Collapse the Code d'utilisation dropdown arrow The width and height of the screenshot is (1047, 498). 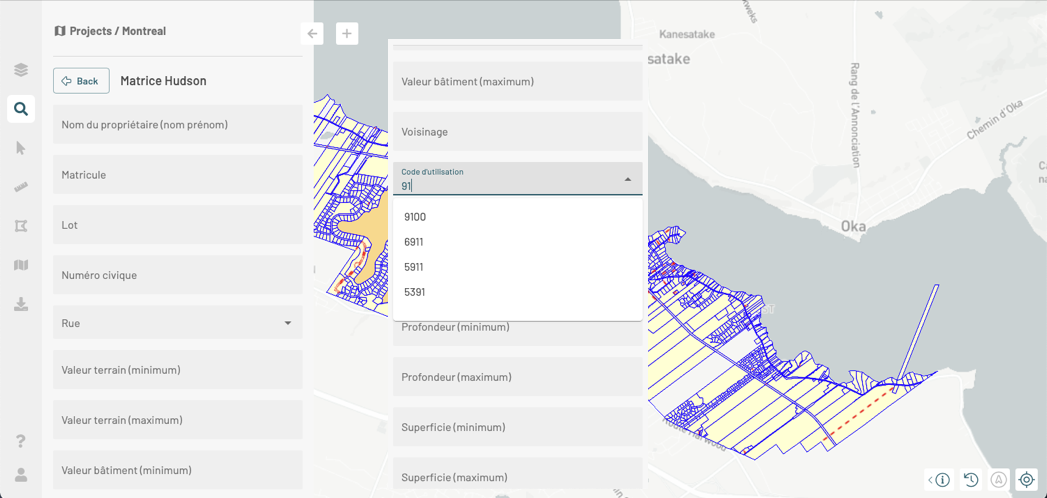click(628, 180)
